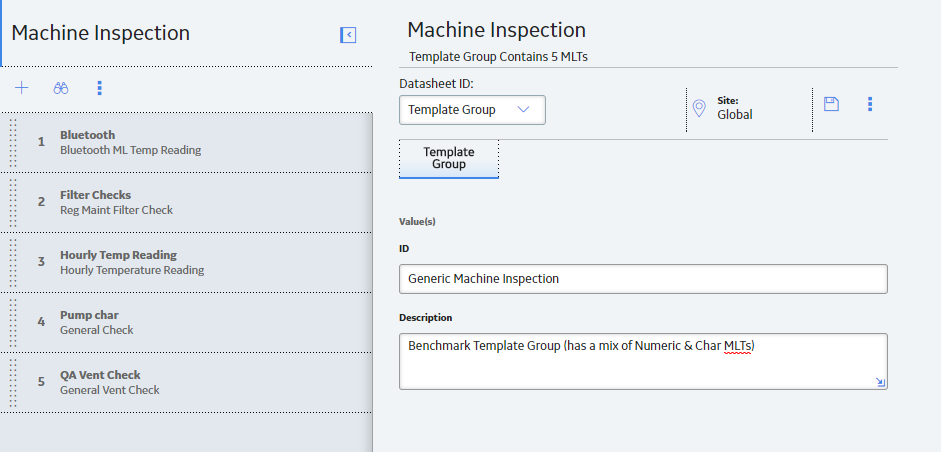Open datasheet three-dots options menu
Image resolution: width=941 pixels, height=452 pixels.
pos(870,104)
